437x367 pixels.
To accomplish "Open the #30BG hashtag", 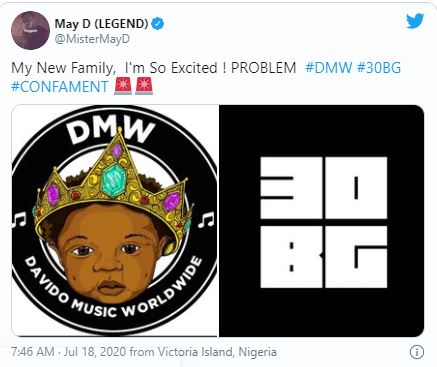I will [x=379, y=68].
